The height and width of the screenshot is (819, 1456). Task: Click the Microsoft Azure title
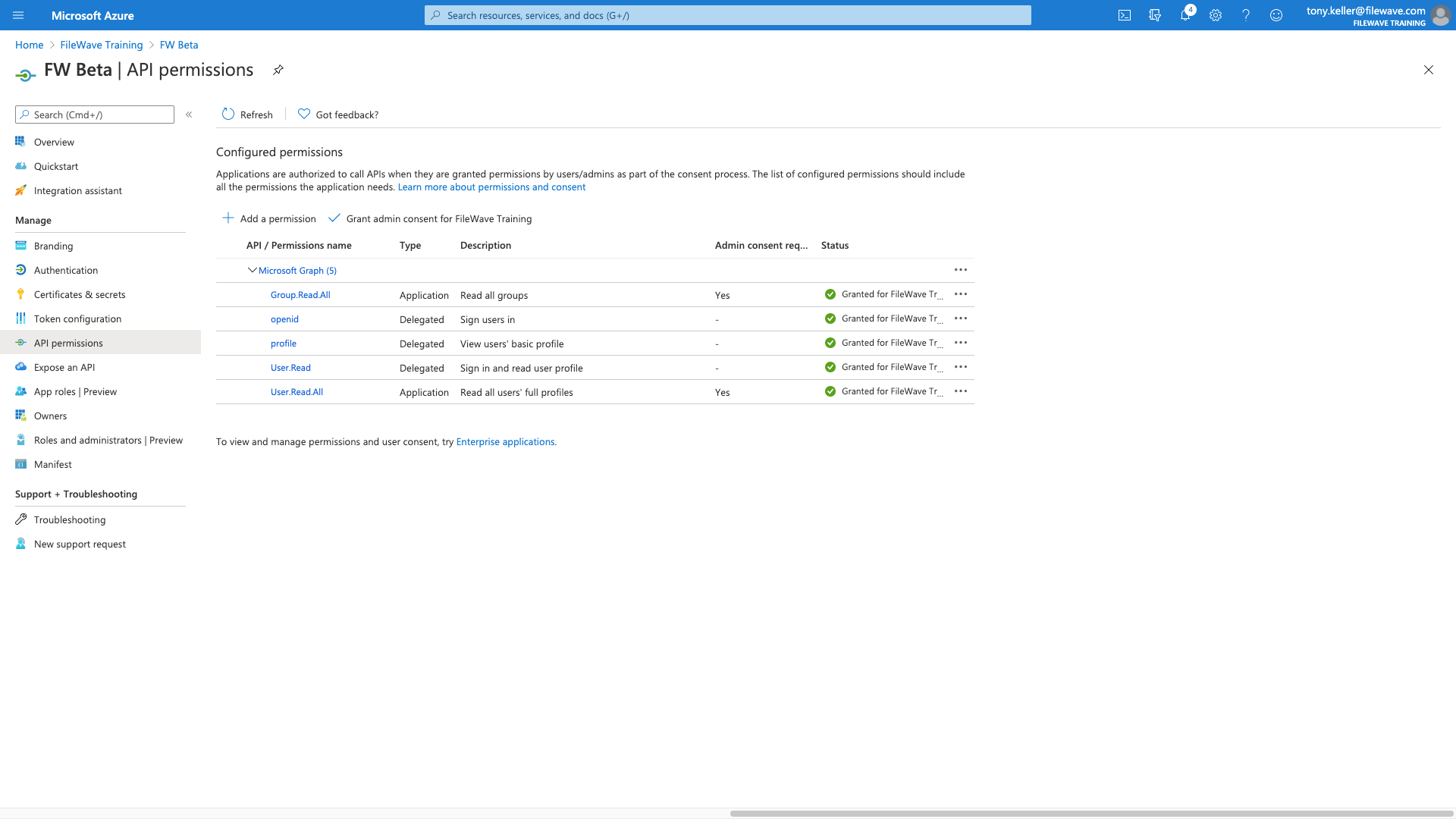click(93, 15)
